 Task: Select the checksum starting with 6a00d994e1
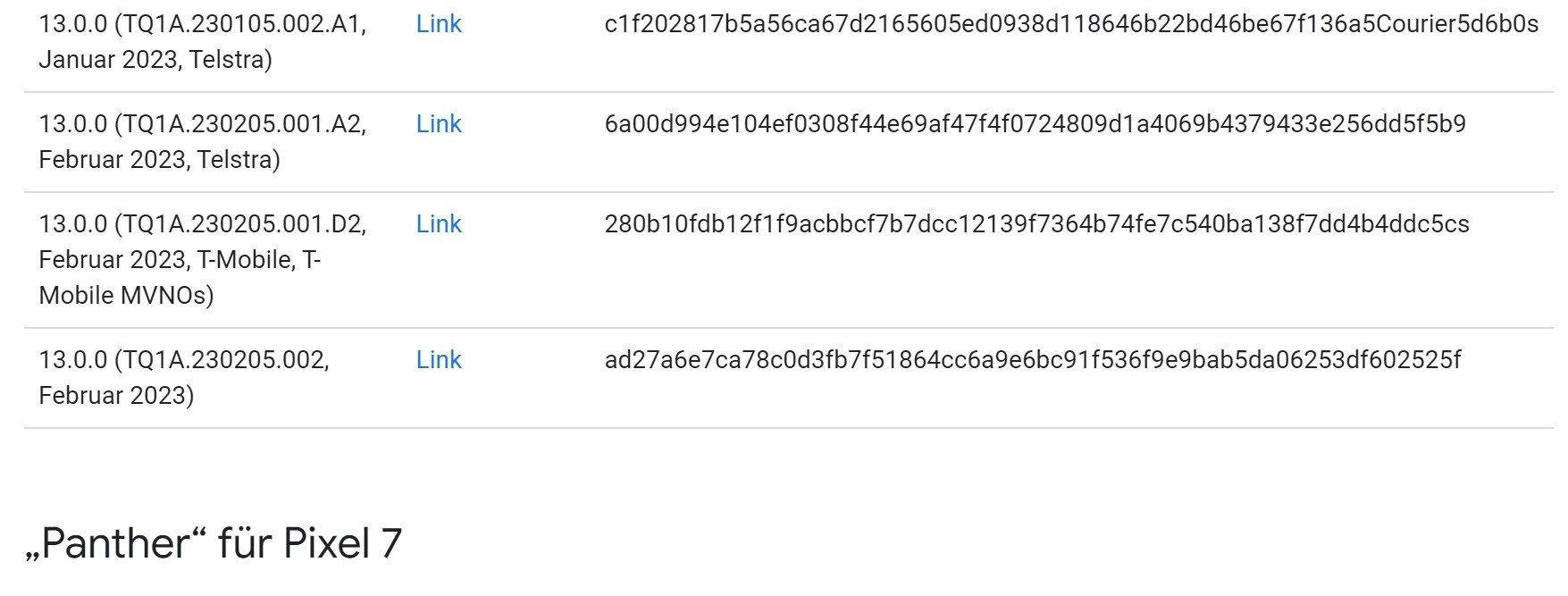tap(1035, 124)
